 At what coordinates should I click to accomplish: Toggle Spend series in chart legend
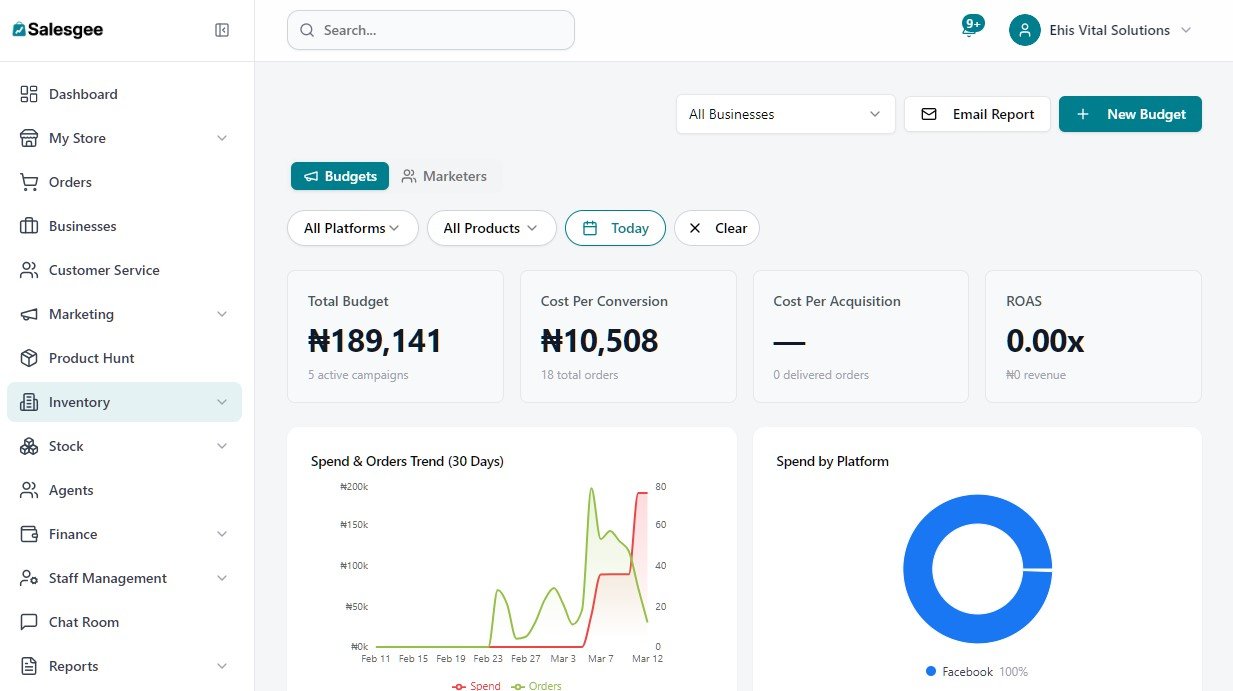pyautogui.click(x=477, y=686)
